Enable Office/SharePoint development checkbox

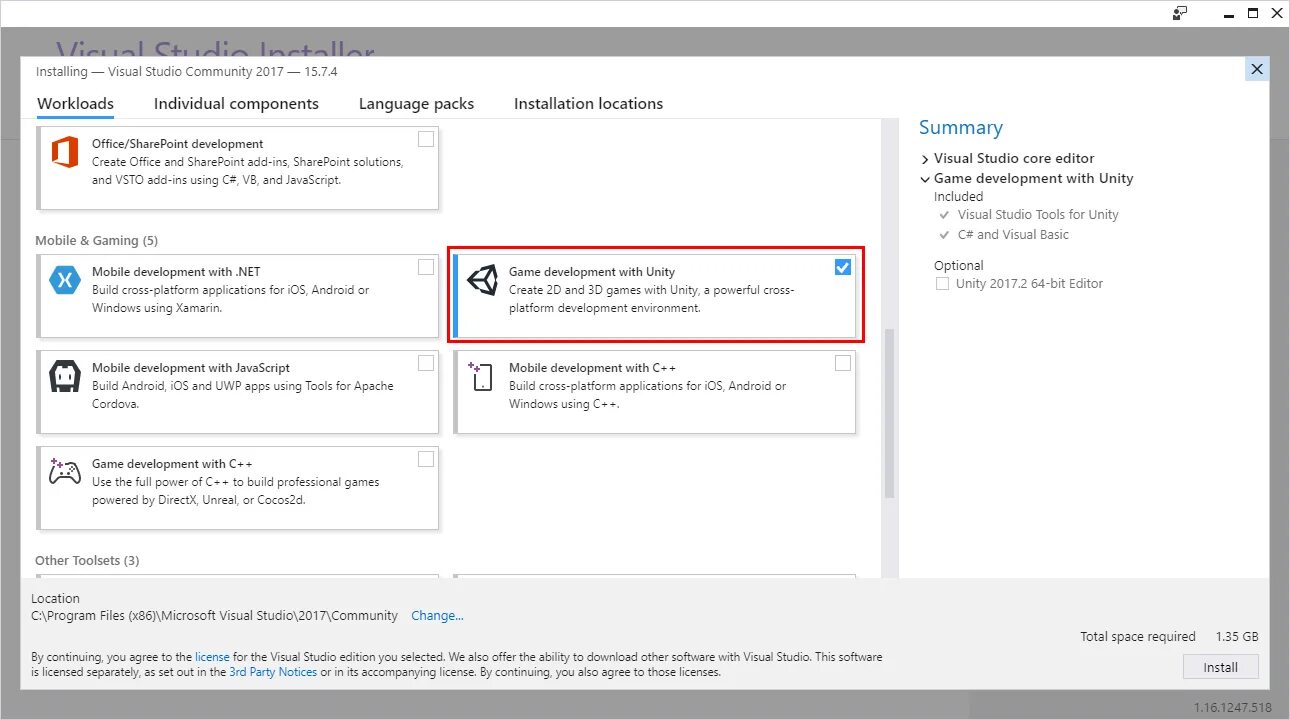426,139
